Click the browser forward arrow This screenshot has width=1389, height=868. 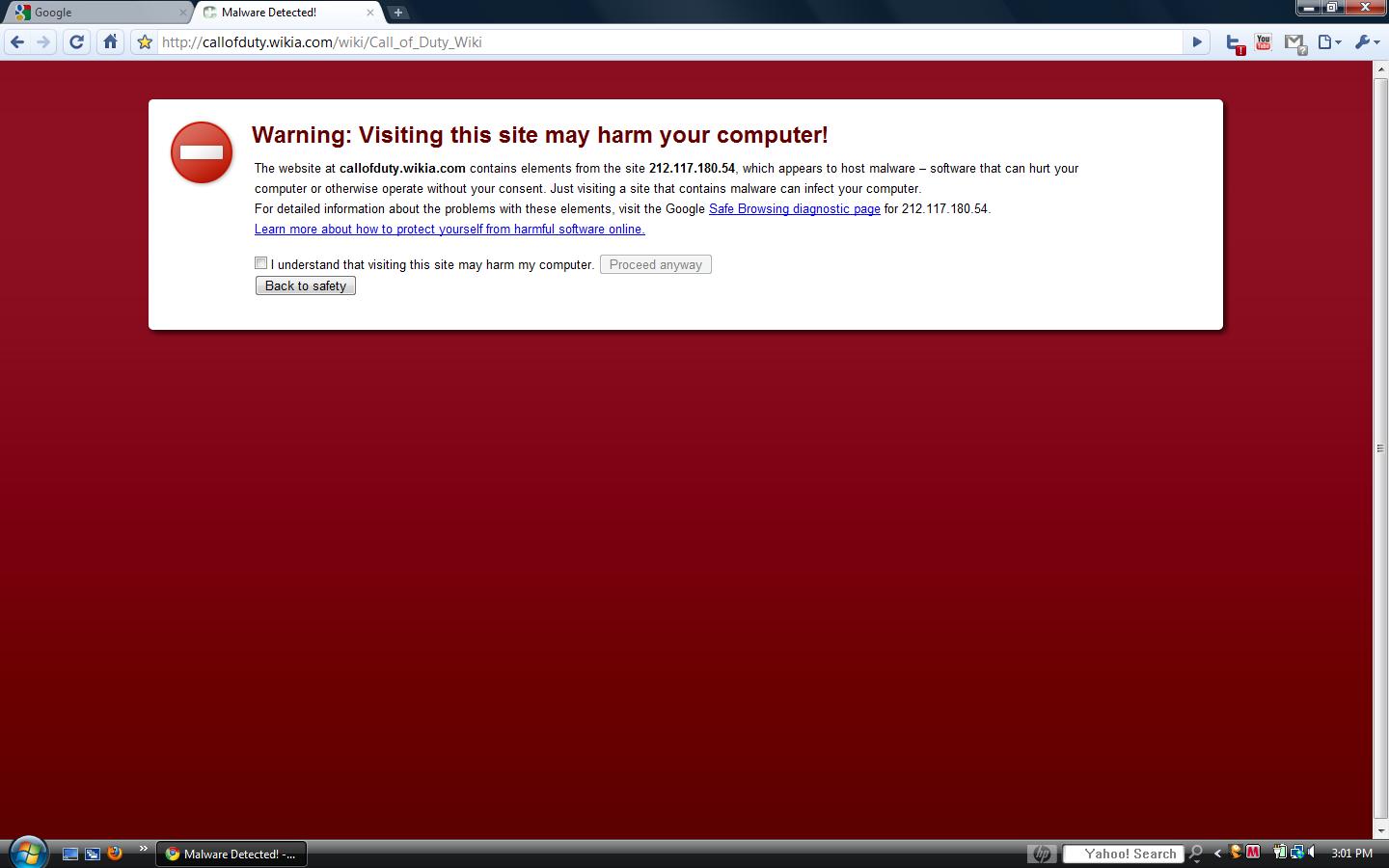pos(42,42)
